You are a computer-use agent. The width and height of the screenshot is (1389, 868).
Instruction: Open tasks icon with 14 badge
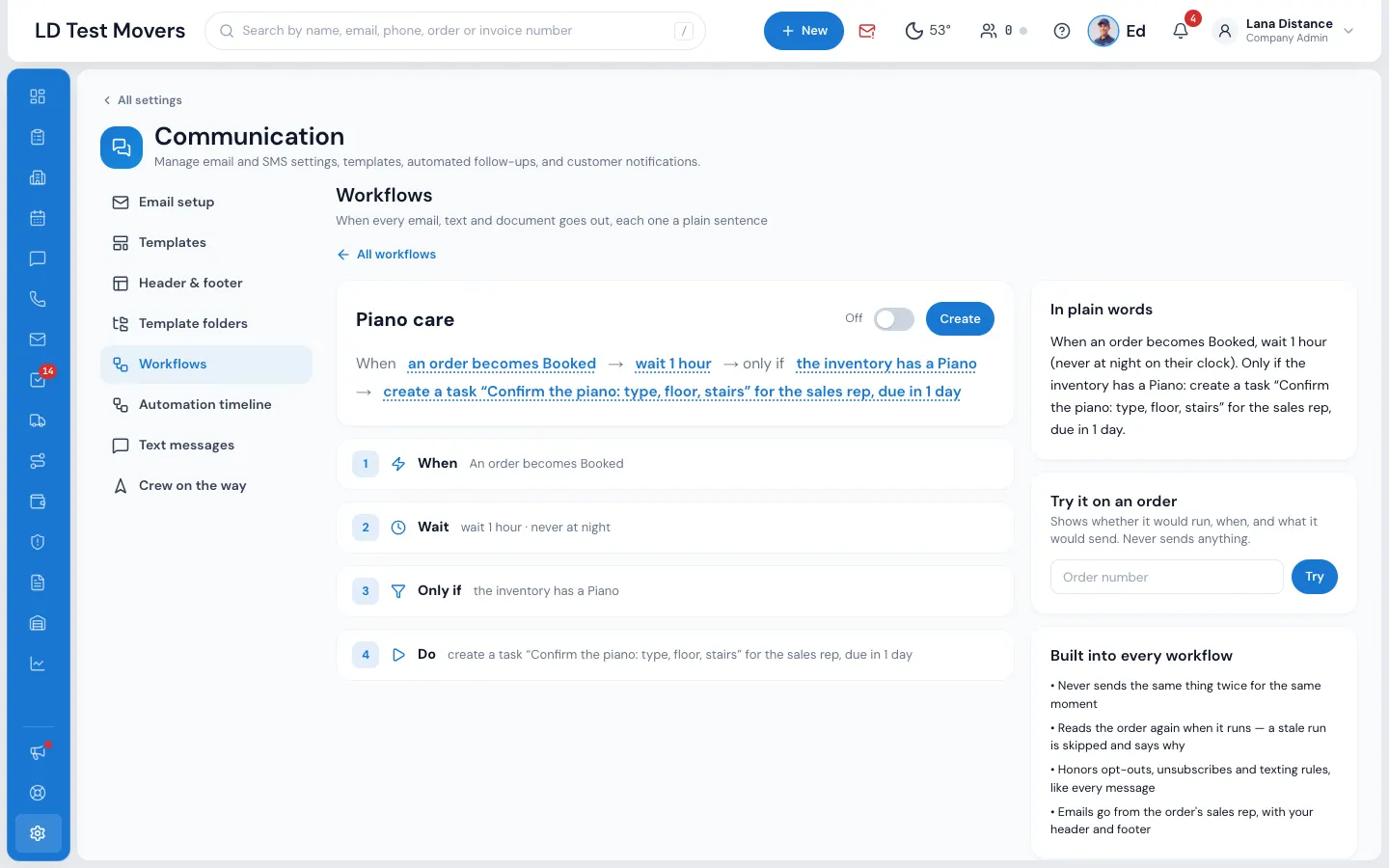pyautogui.click(x=38, y=380)
